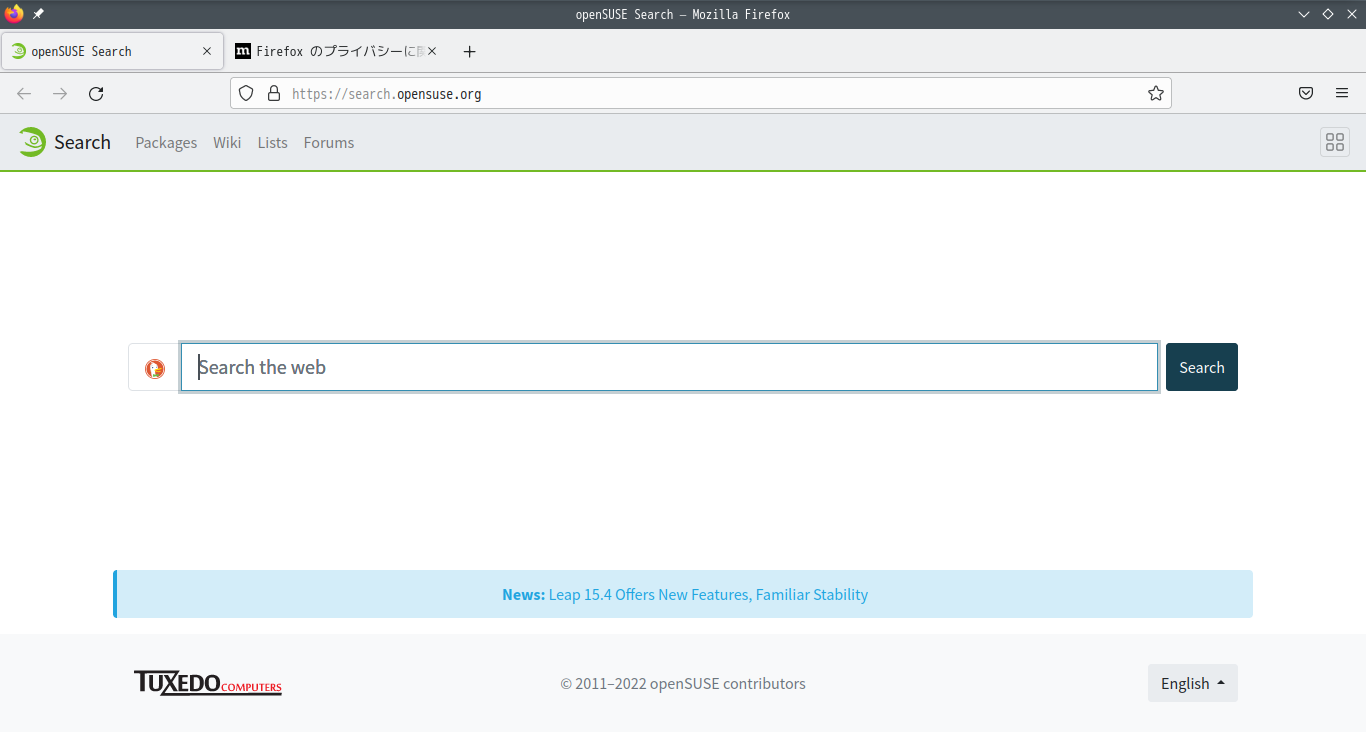Open the openSUSE apps grid menu
Screen dimensions: 1366x732
click(x=1334, y=142)
